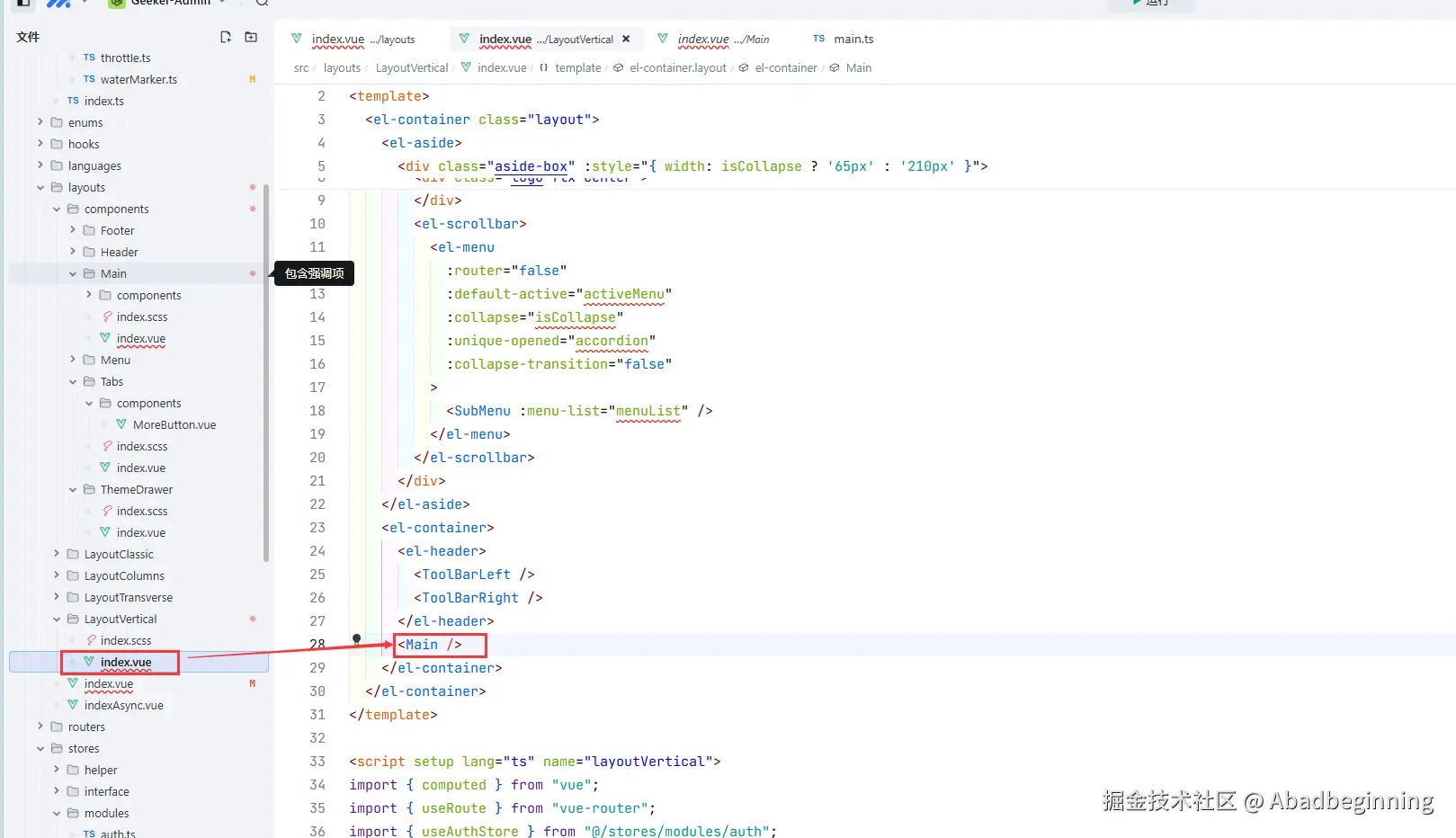The height and width of the screenshot is (838, 1456).
Task: Click the gutter marker on line 28
Action: 356,639
